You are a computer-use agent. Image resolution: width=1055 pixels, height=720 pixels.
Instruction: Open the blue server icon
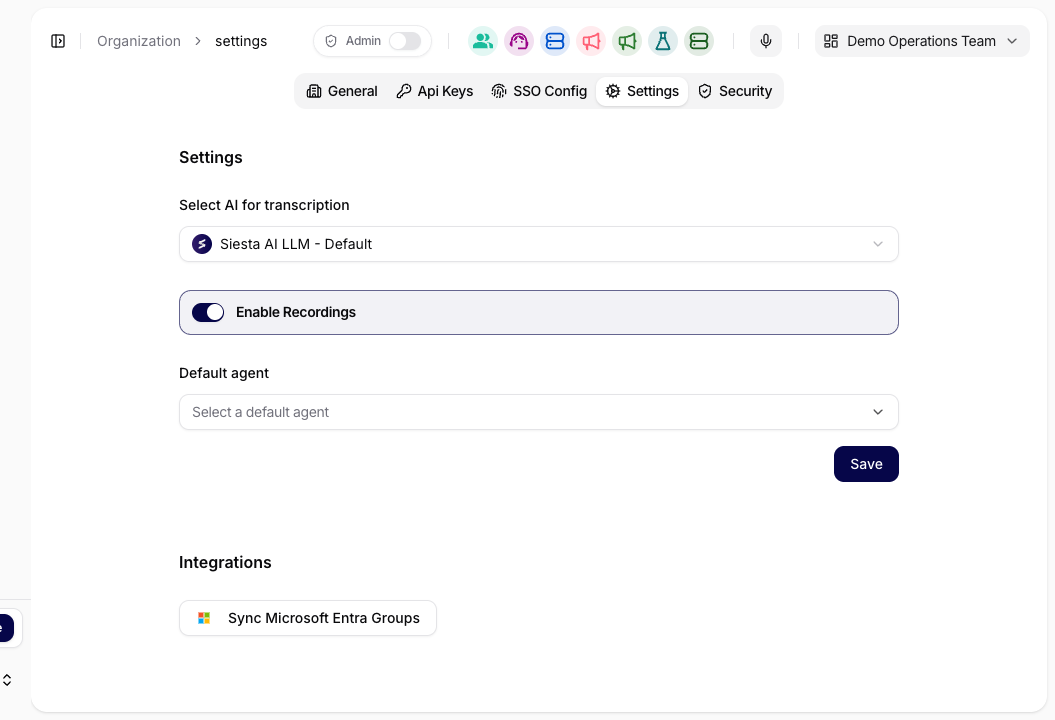pos(554,41)
